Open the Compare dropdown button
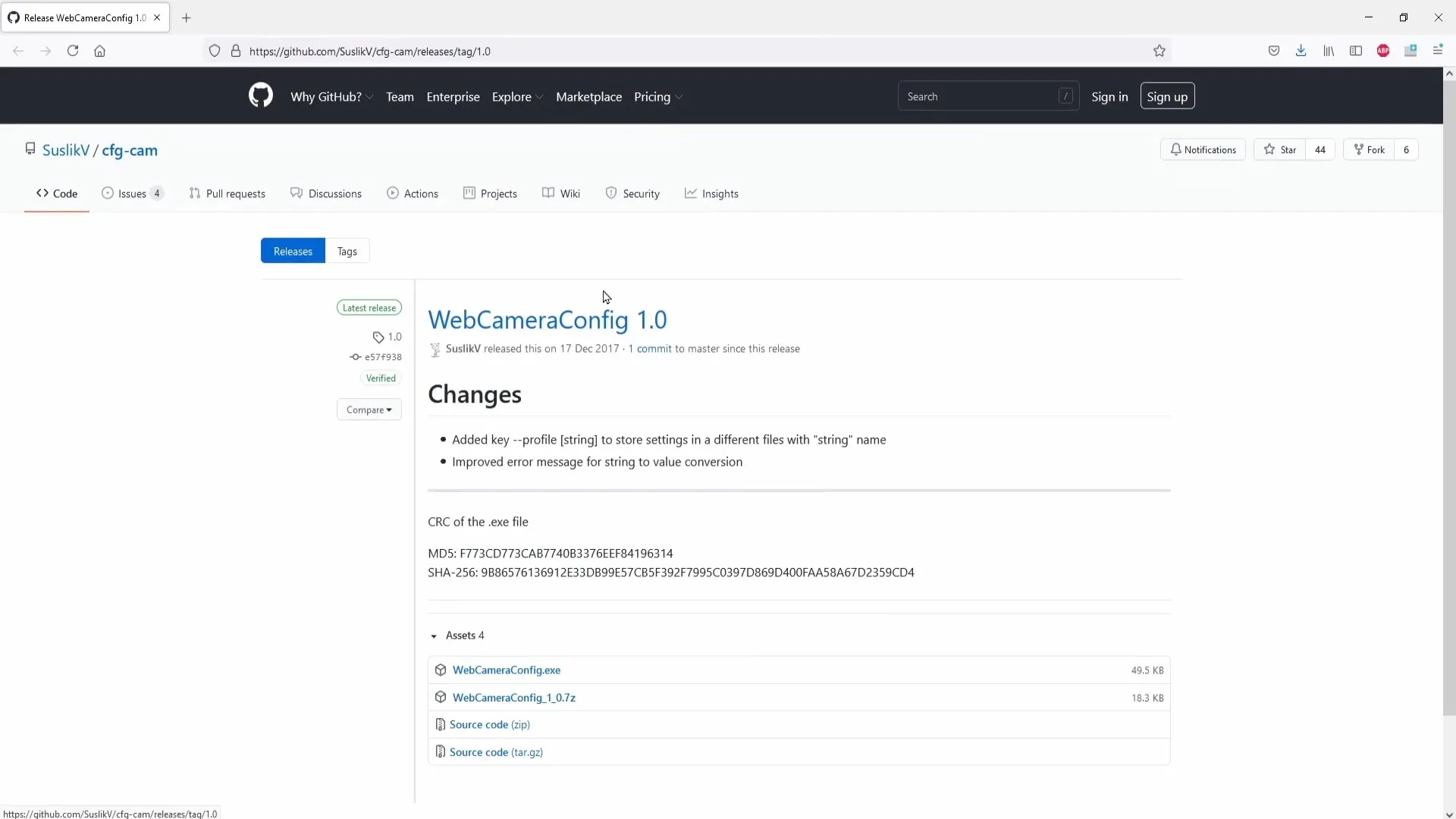The image size is (1456, 819). (369, 409)
